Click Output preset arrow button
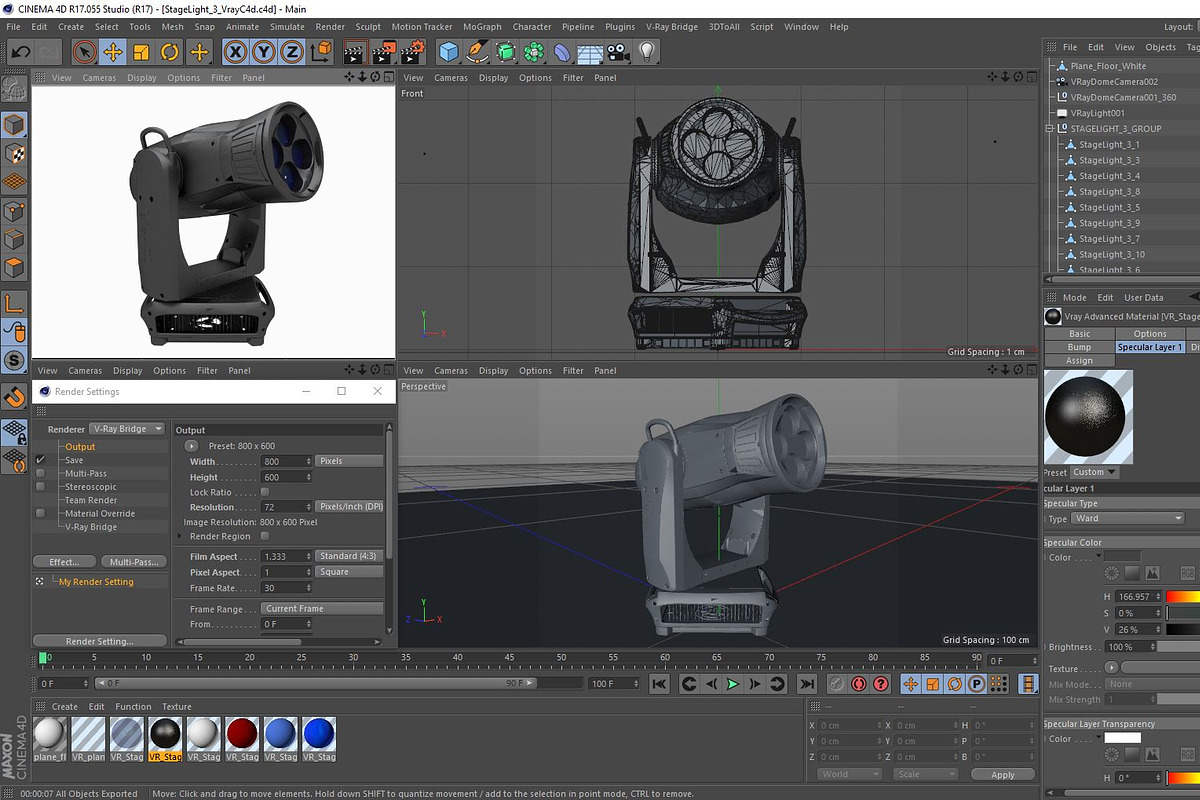 click(x=191, y=445)
